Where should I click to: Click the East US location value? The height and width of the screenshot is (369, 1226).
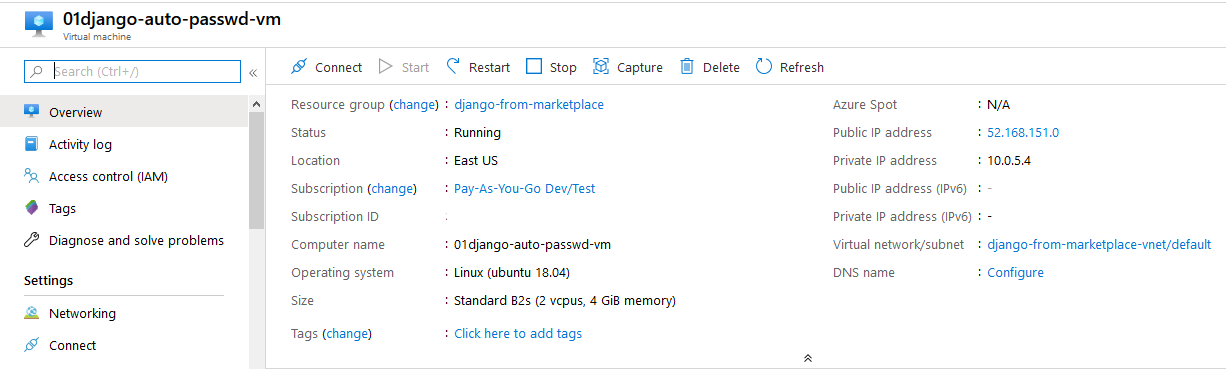coord(476,160)
